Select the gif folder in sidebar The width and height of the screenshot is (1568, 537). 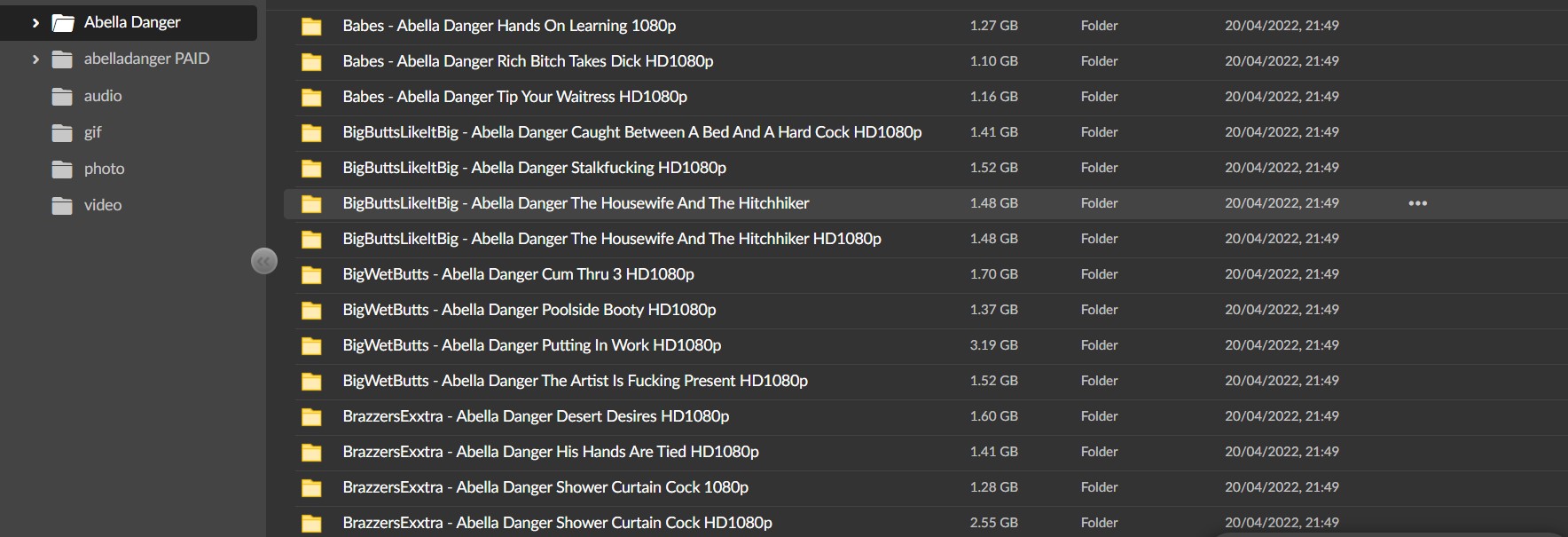tap(92, 132)
